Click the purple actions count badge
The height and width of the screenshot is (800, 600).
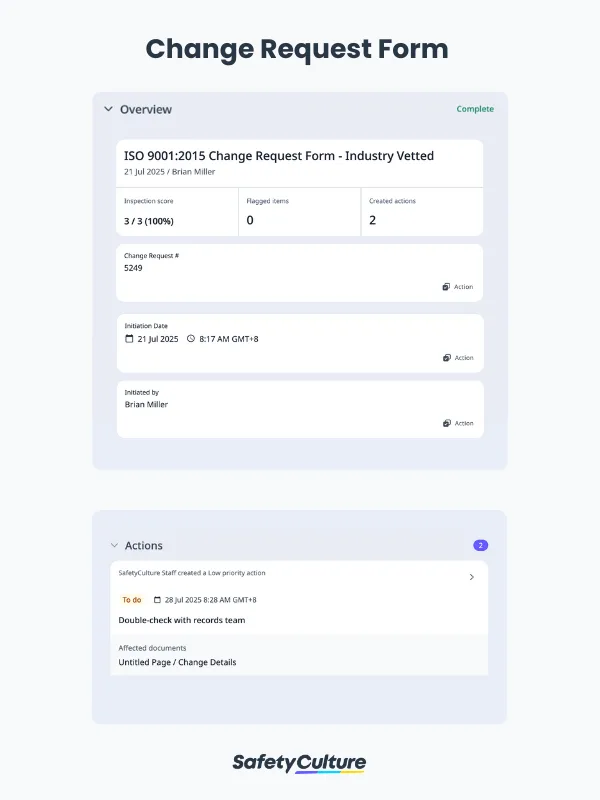click(481, 545)
